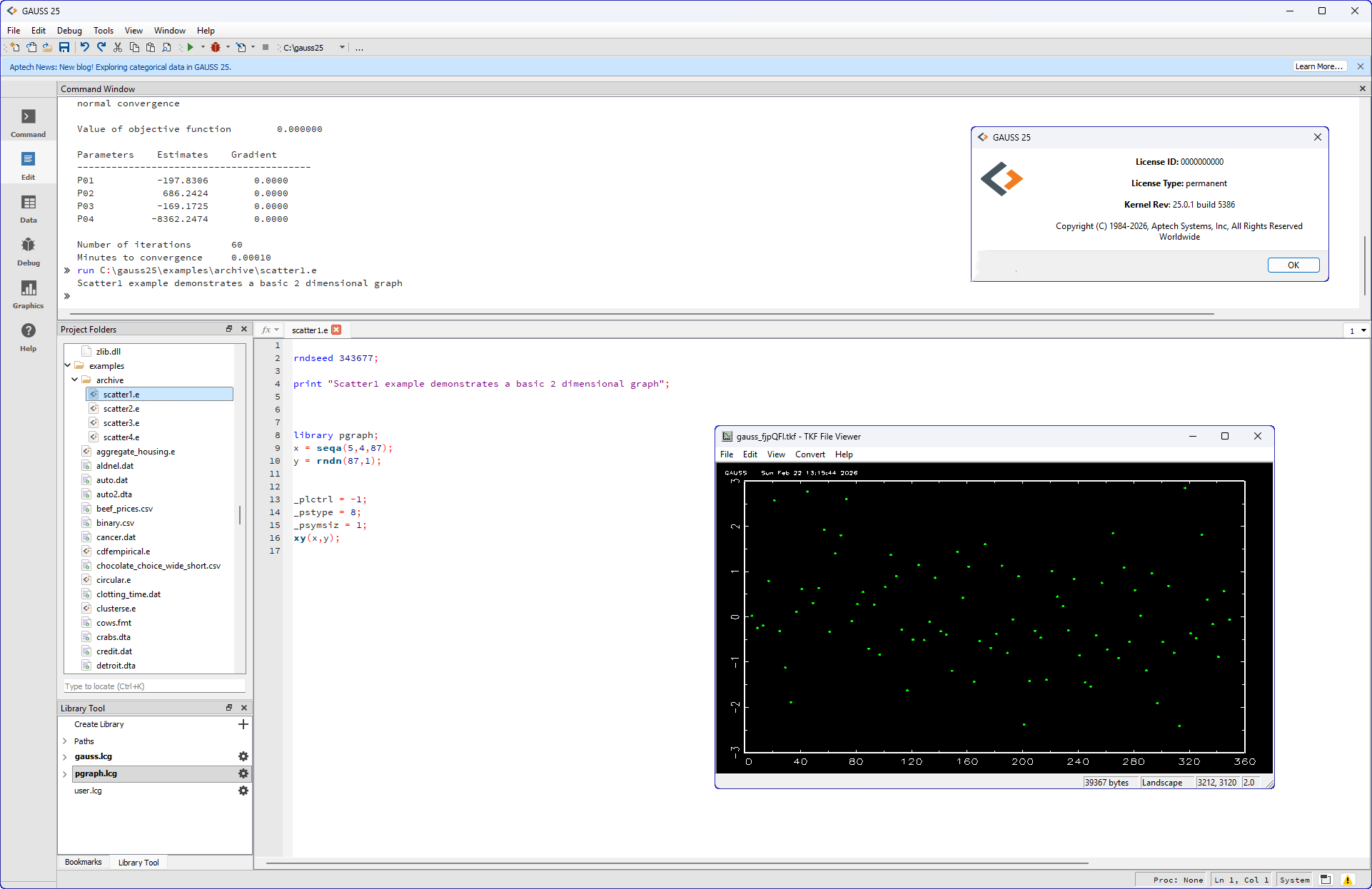Select beef_prices.csv in project tree

coord(124,509)
